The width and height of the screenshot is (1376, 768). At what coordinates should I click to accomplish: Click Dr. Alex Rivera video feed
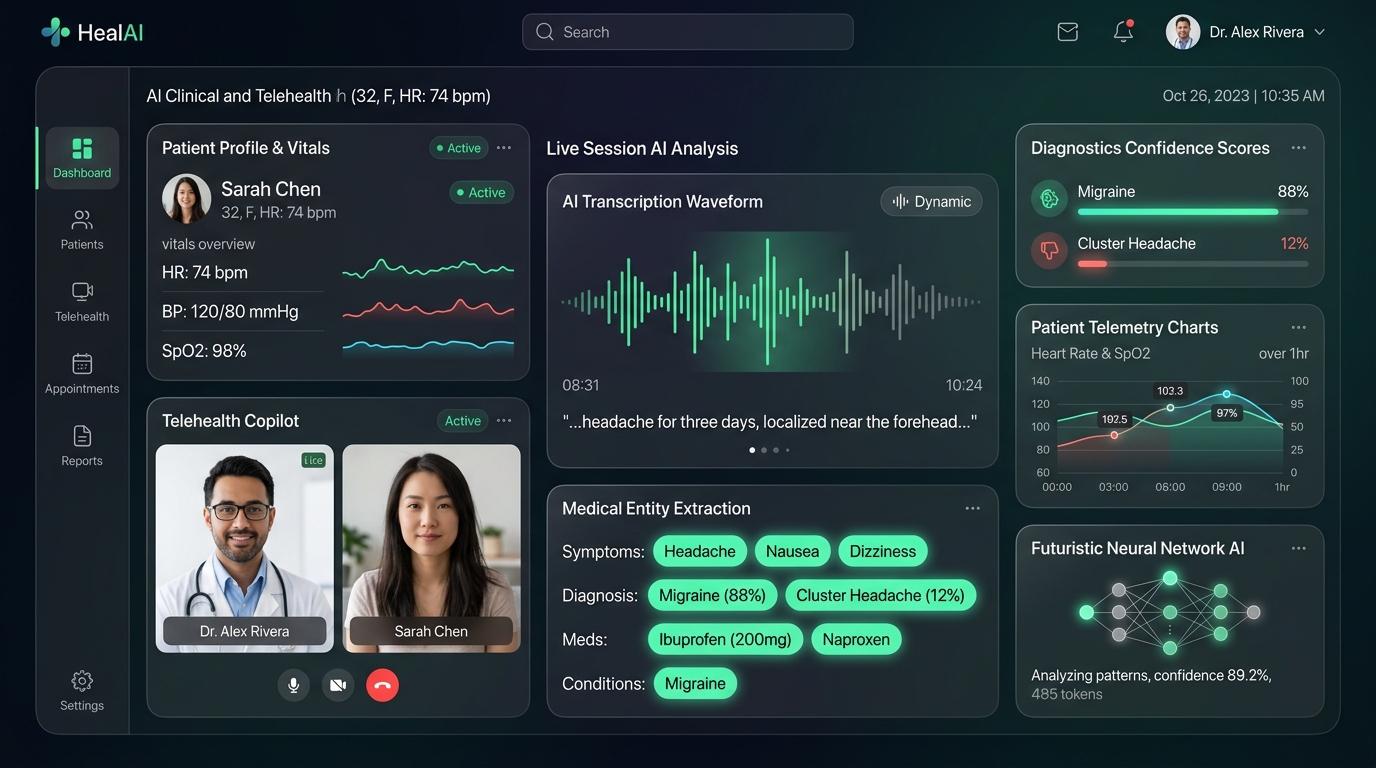pos(245,549)
